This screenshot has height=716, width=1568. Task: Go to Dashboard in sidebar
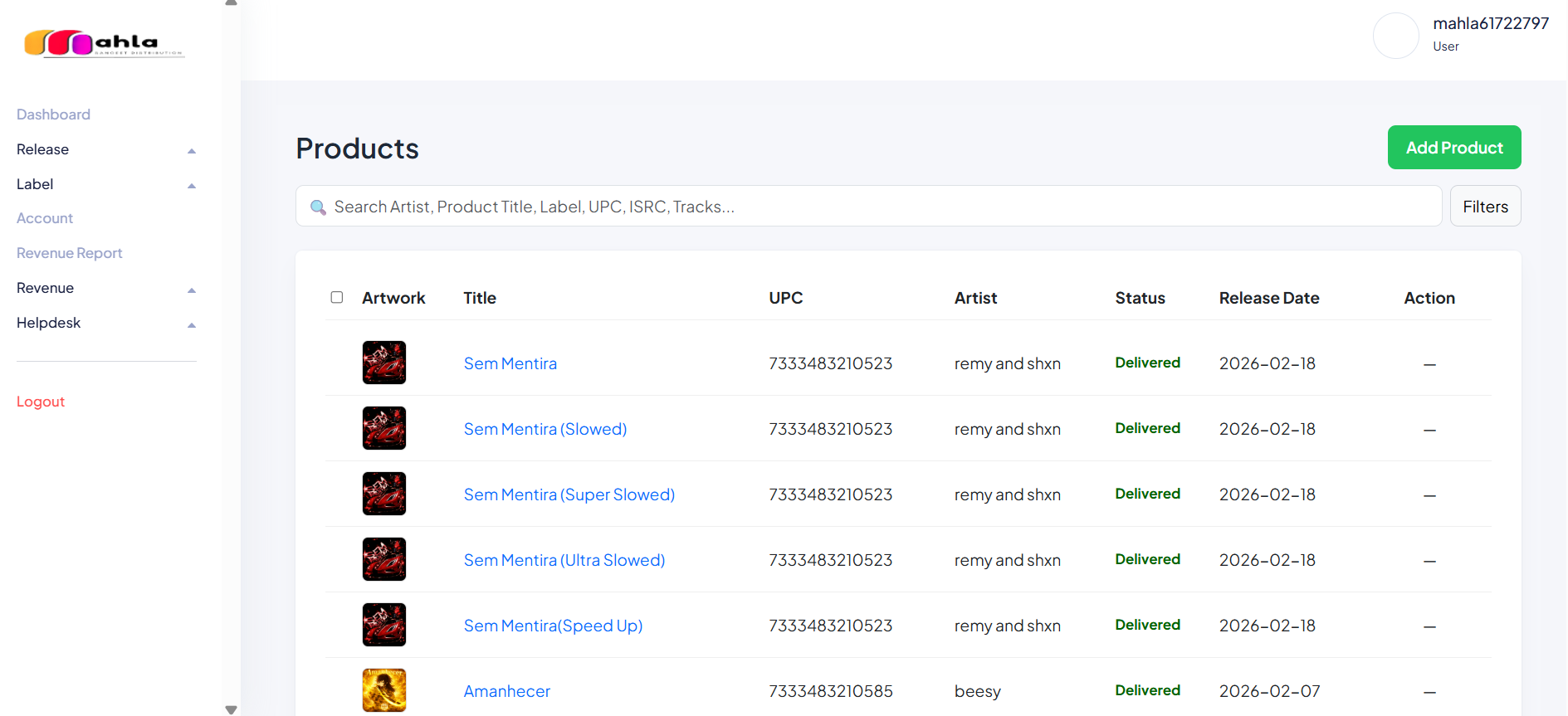coord(53,114)
